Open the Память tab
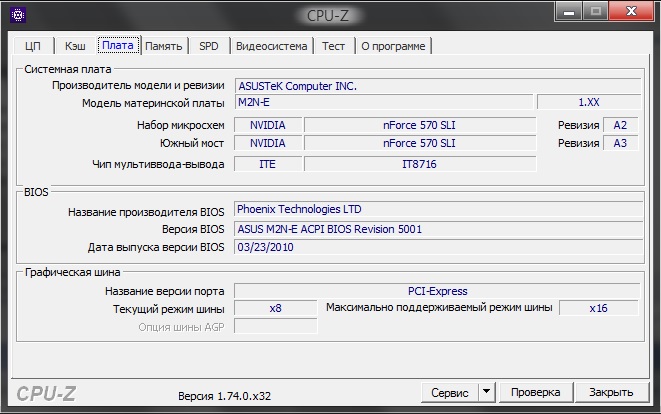The height and width of the screenshot is (414, 661). 163,46
